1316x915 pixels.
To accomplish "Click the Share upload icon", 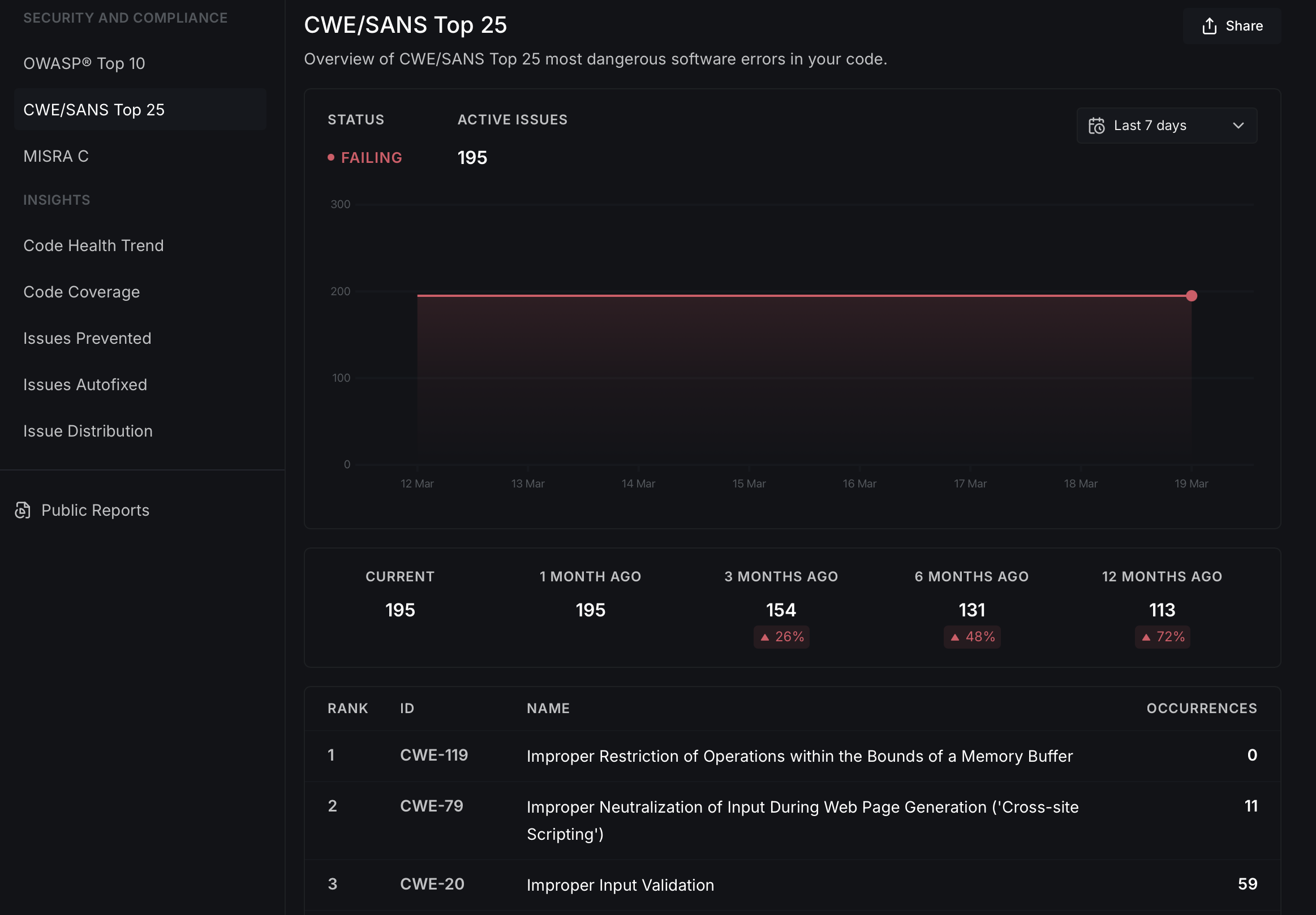I will 1209,26.
